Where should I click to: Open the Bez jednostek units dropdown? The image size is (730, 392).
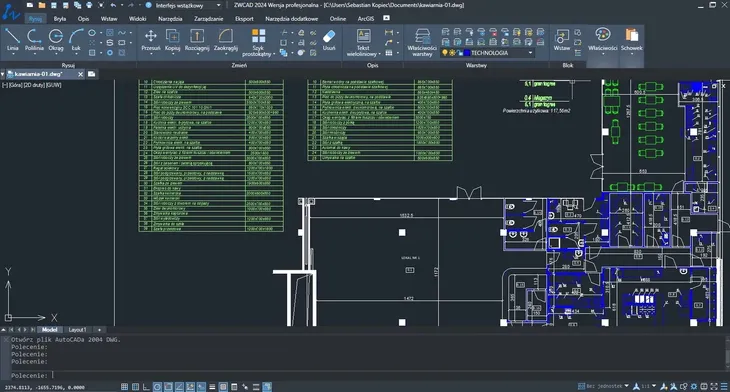click(x=626, y=386)
